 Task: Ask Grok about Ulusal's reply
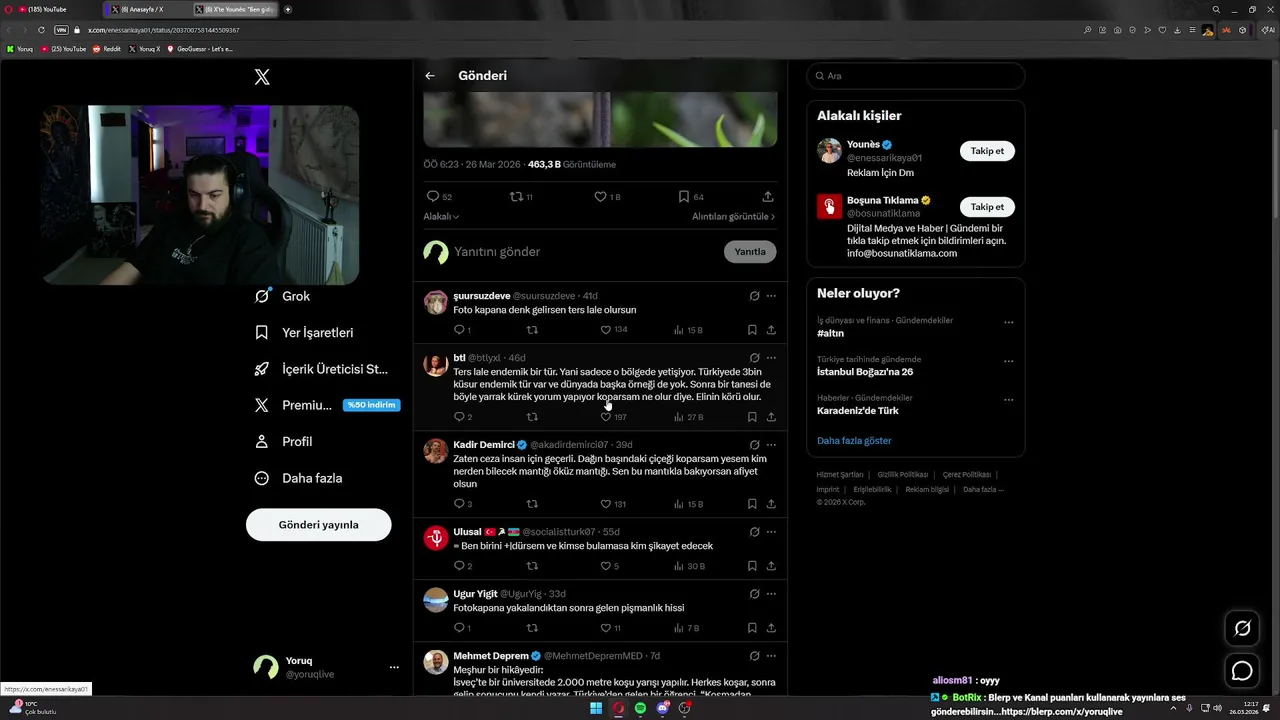click(x=755, y=532)
